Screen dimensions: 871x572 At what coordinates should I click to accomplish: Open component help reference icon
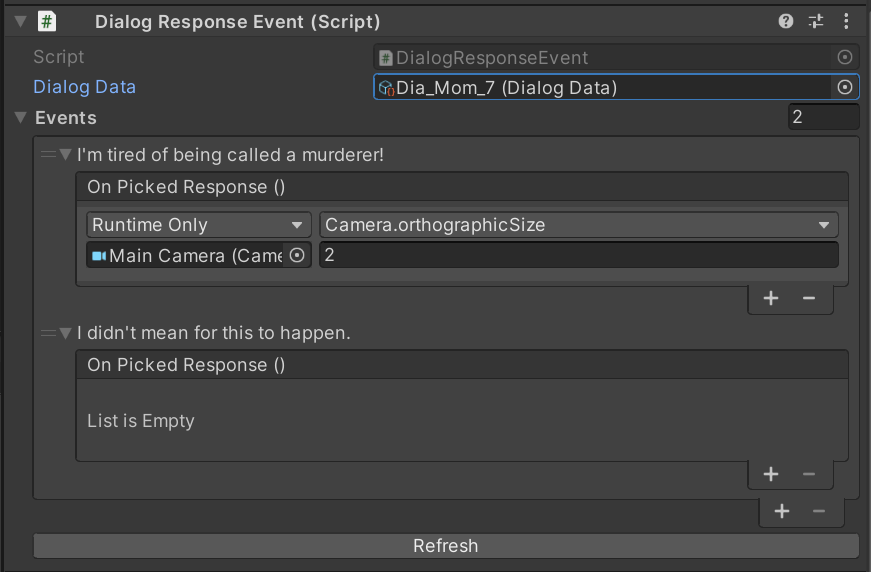[785, 22]
